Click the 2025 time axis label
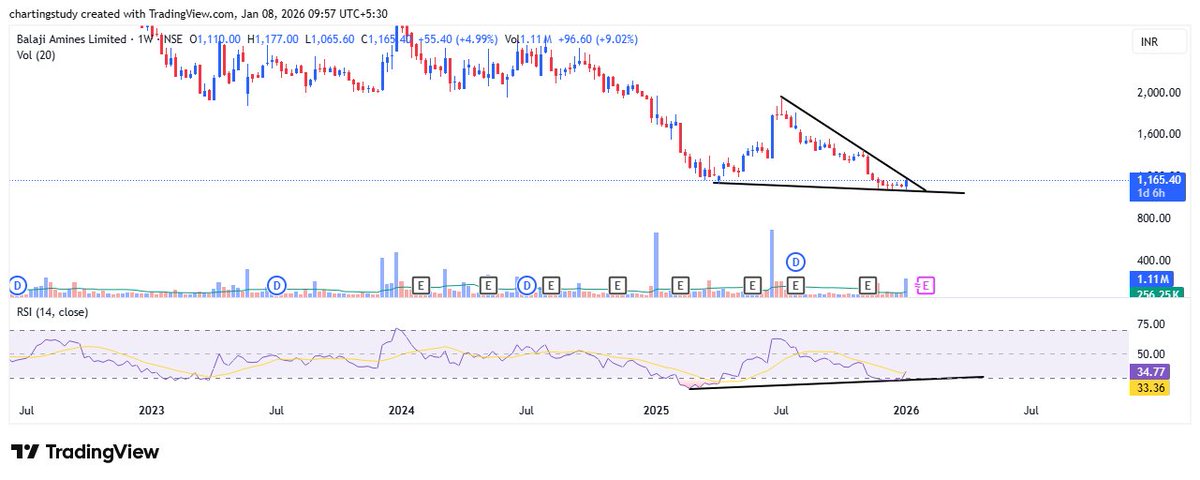 (655, 411)
